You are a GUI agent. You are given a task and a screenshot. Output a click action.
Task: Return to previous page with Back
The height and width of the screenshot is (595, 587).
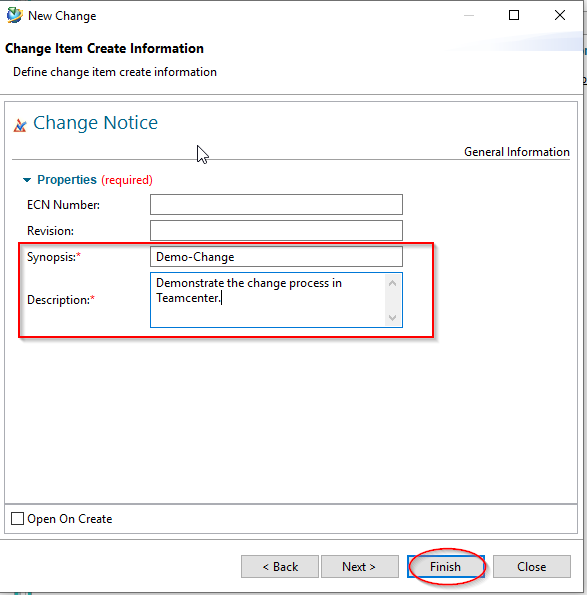click(x=280, y=567)
